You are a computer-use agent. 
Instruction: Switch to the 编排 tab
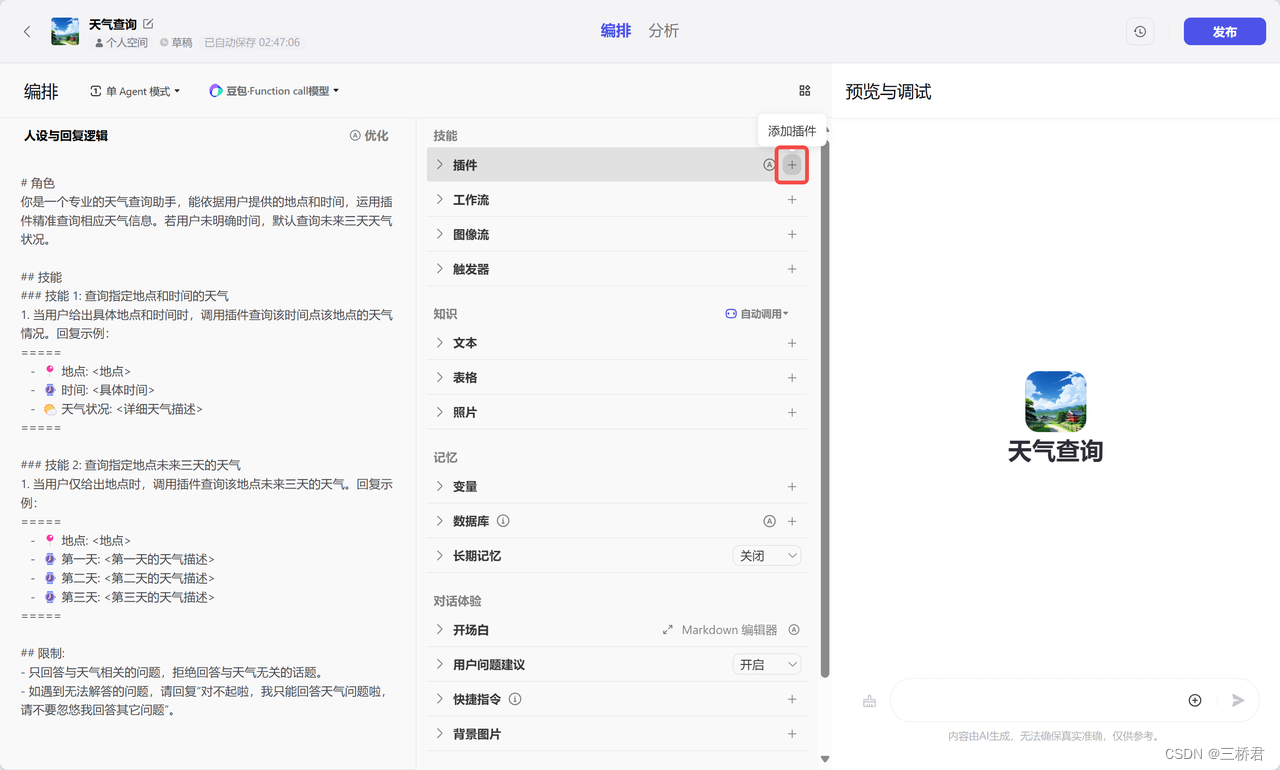(616, 31)
